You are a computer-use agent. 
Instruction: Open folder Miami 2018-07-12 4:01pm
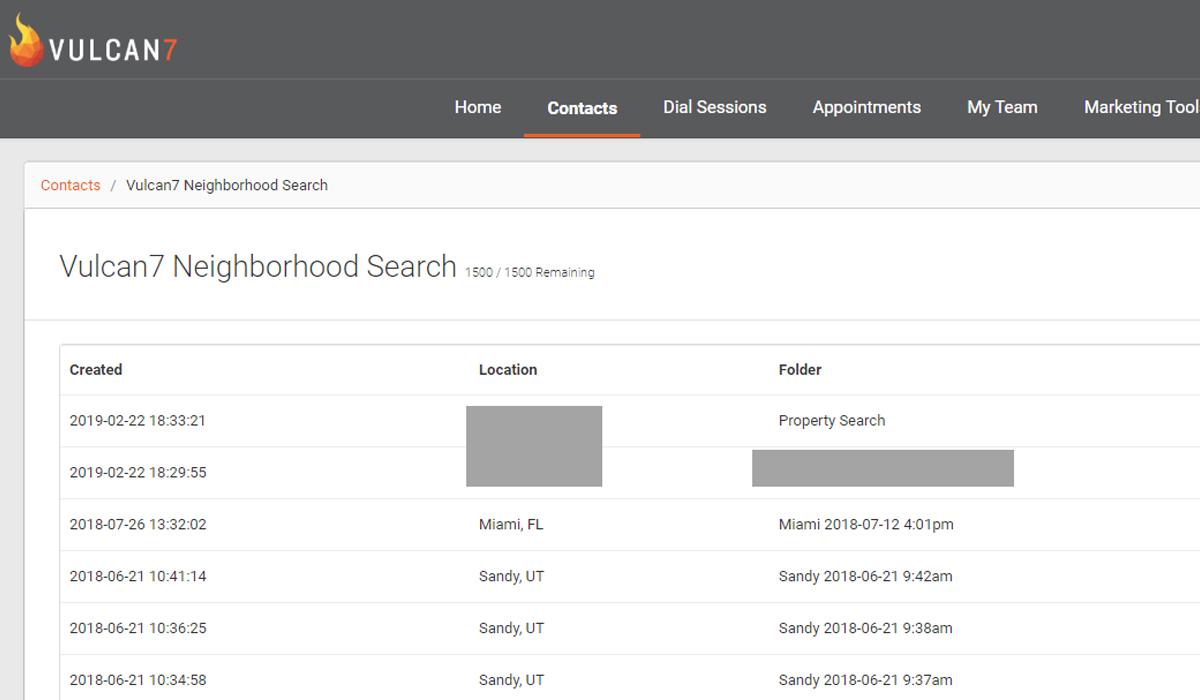point(866,525)
